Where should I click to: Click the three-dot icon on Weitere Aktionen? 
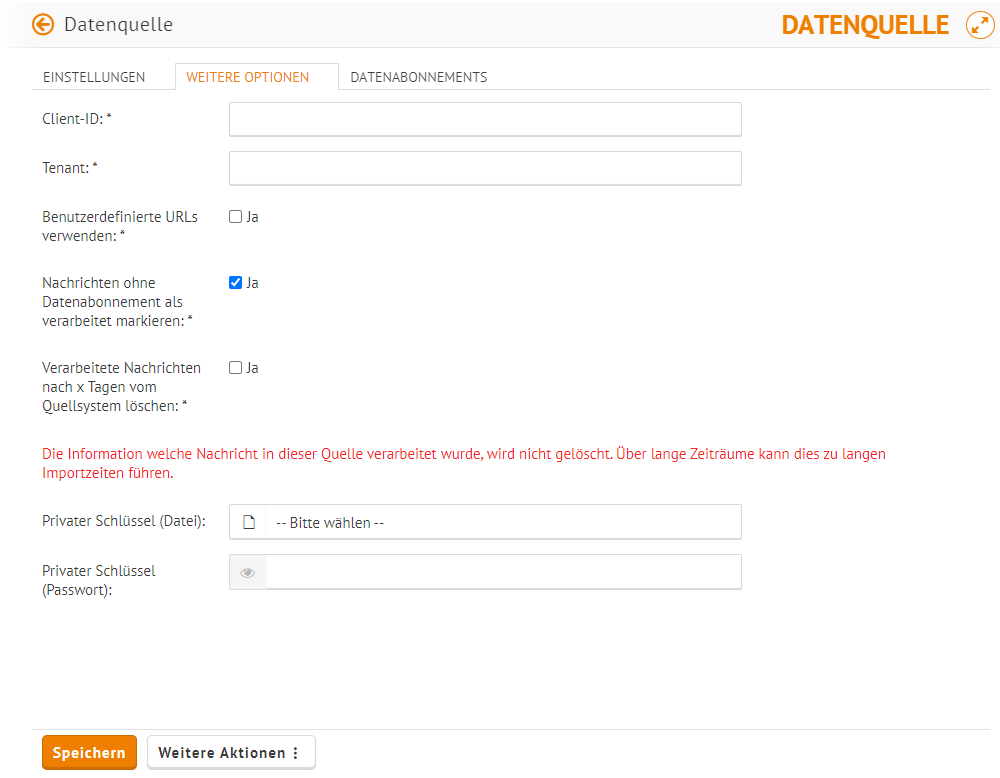tap(295, 753)
